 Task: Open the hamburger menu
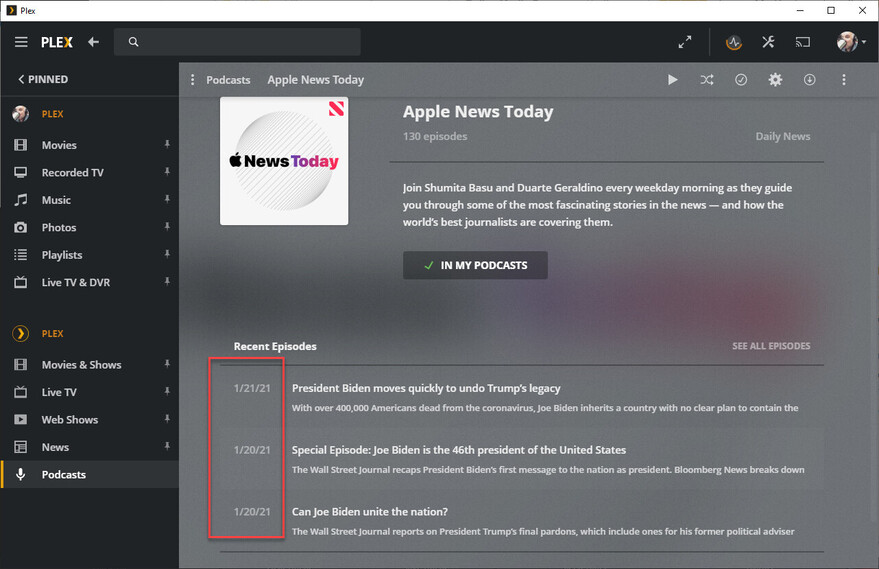pos(21,42)
